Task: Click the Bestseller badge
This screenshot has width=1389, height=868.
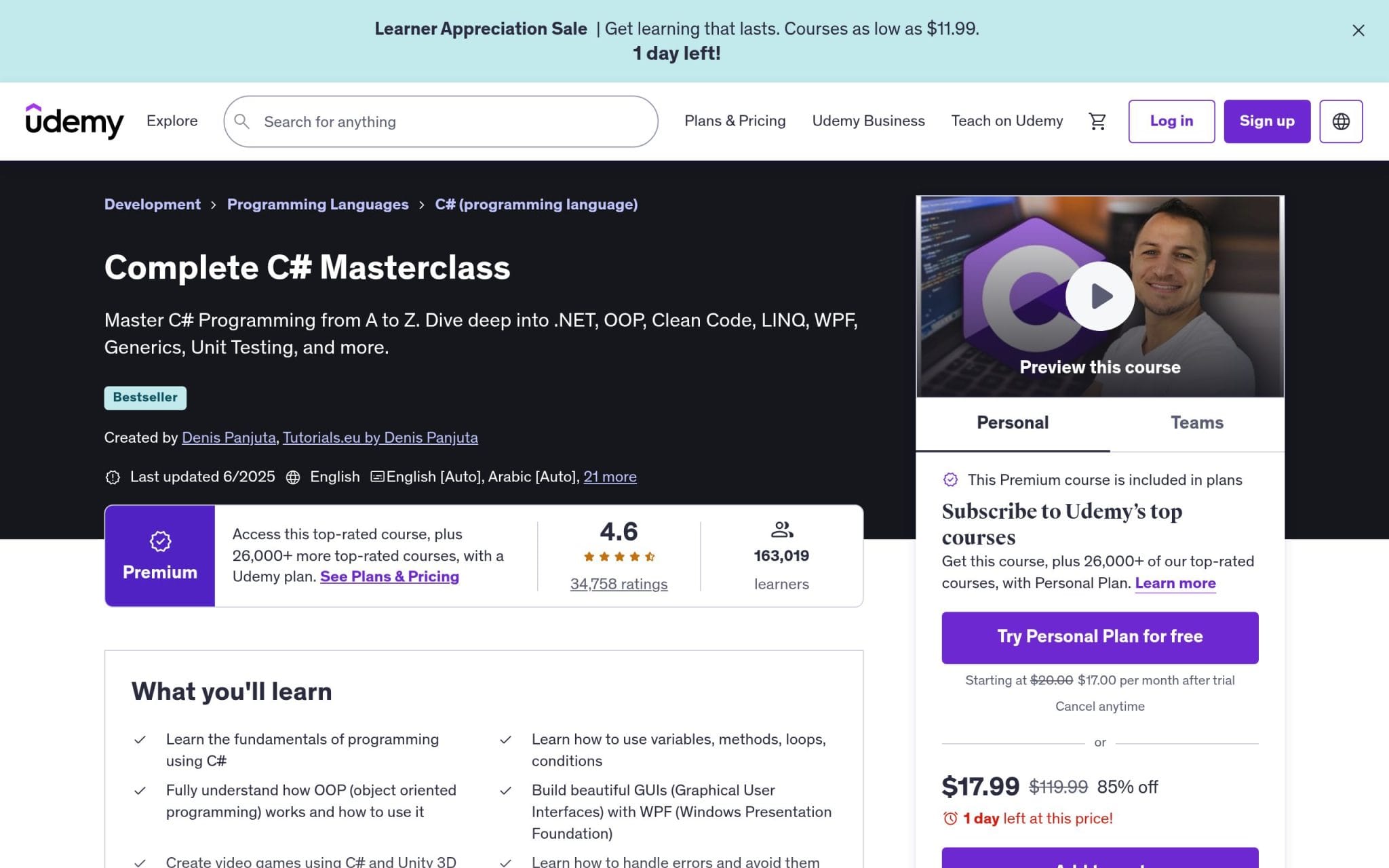Action: 145,398
